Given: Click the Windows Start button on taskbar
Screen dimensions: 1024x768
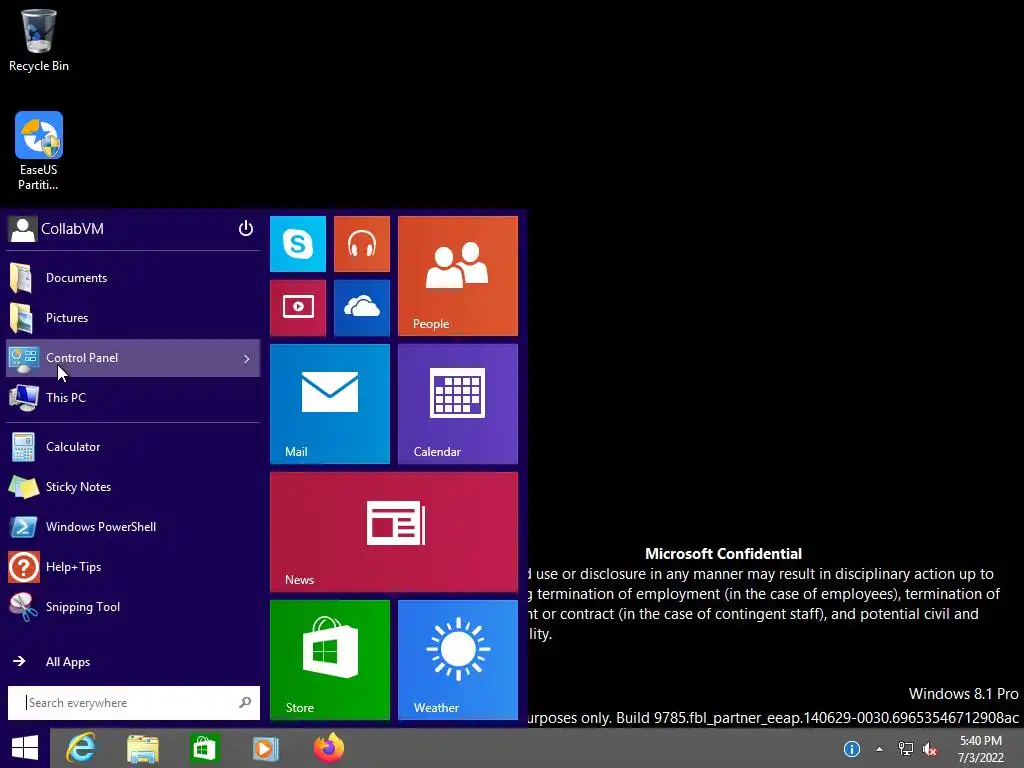Looking at the screenshot, I should point(25,748).
